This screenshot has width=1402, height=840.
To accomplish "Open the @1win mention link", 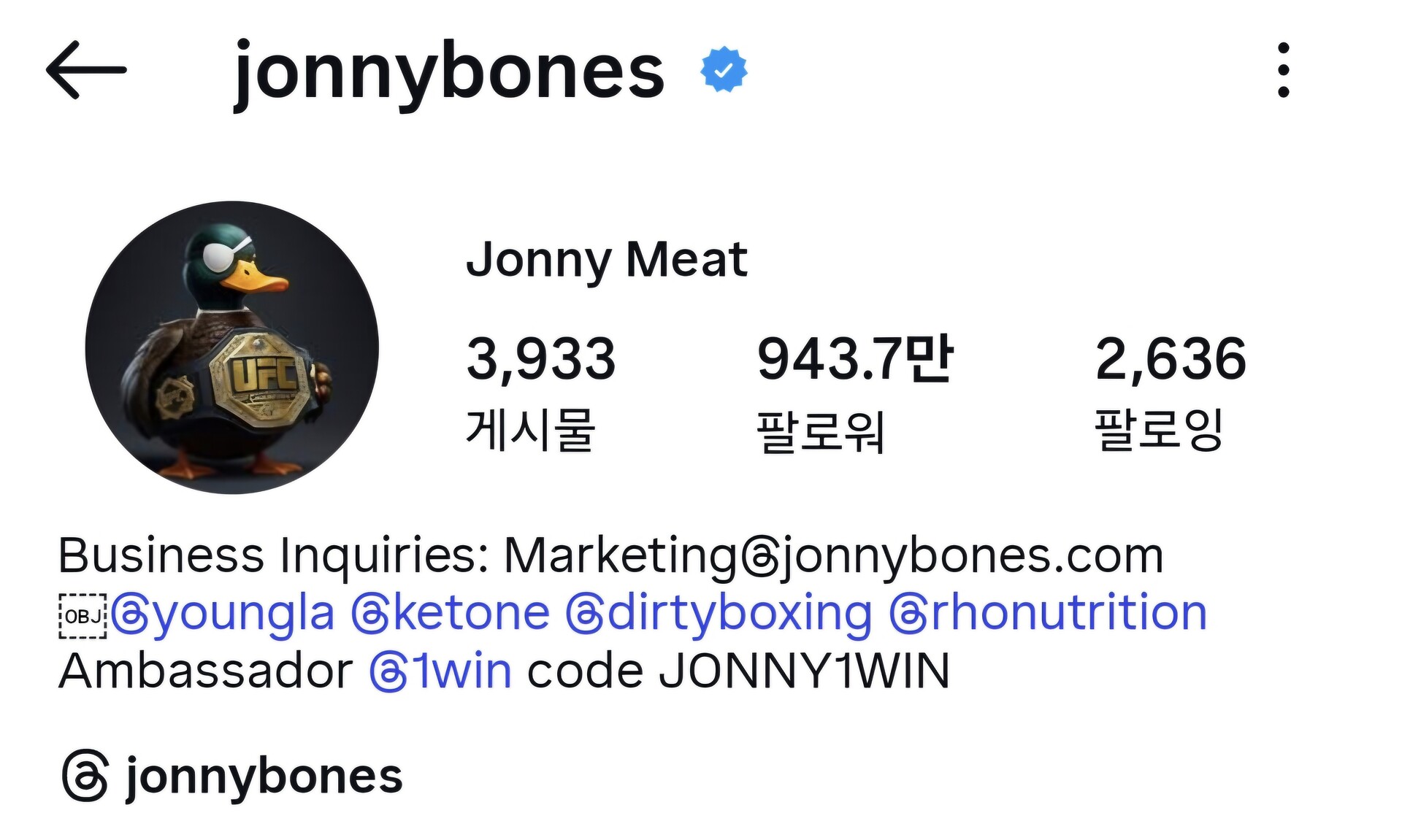I will coord(440,671).
